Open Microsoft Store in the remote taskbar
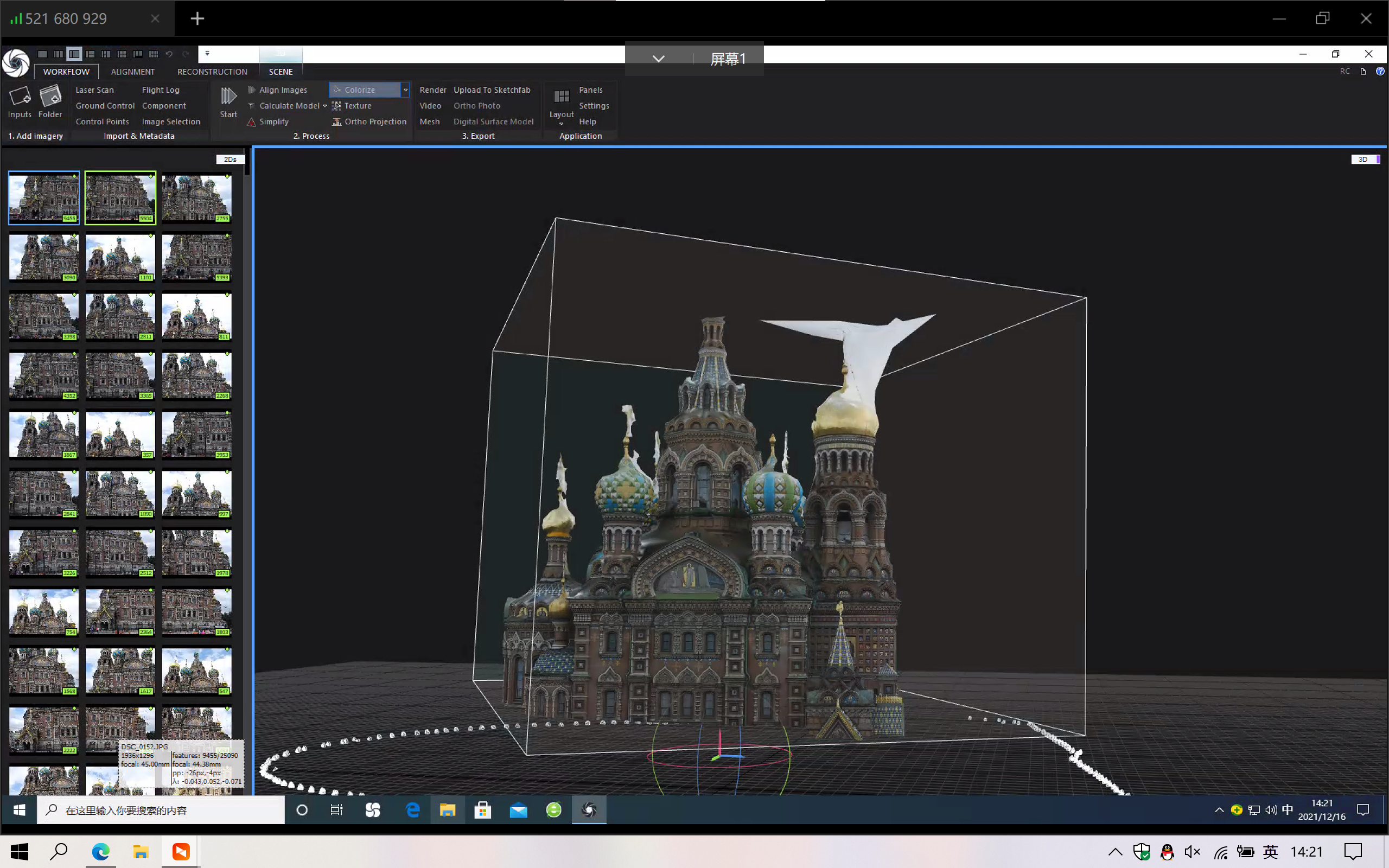The width and height of the screenshot is (1389, 868). (x=483, y=809)
